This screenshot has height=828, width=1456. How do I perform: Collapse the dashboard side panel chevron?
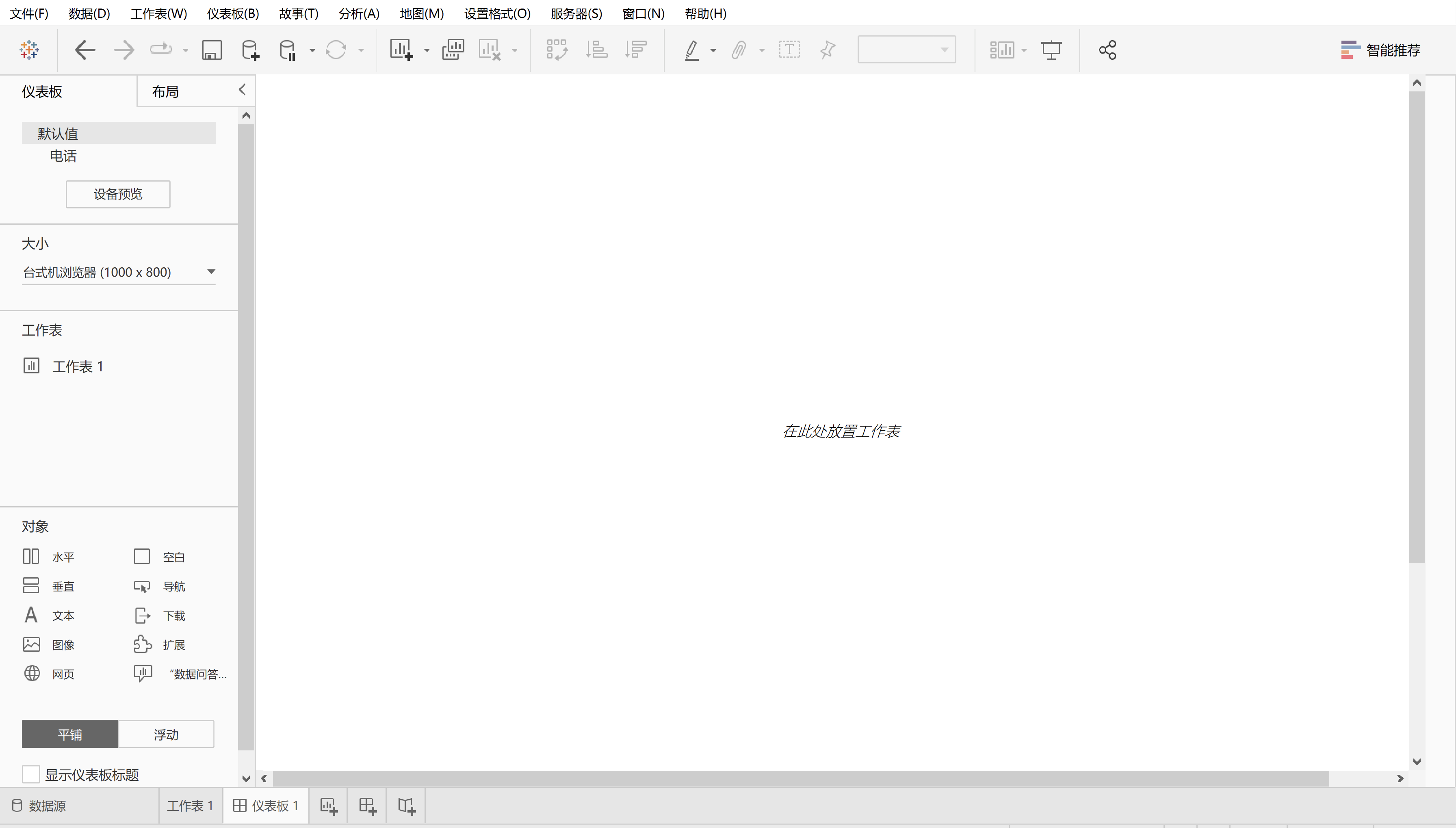pos(242,89)
